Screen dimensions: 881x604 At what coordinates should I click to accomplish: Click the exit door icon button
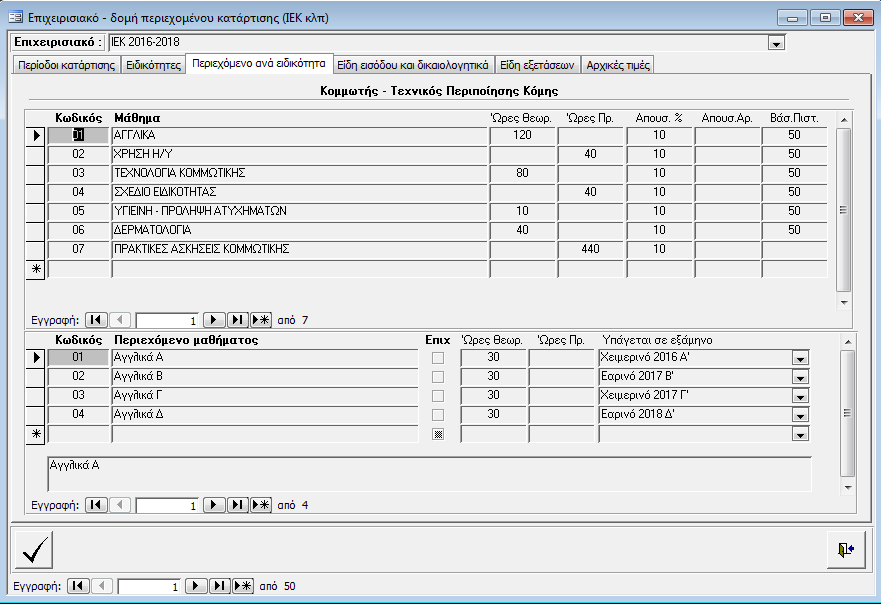pos(846,549)
